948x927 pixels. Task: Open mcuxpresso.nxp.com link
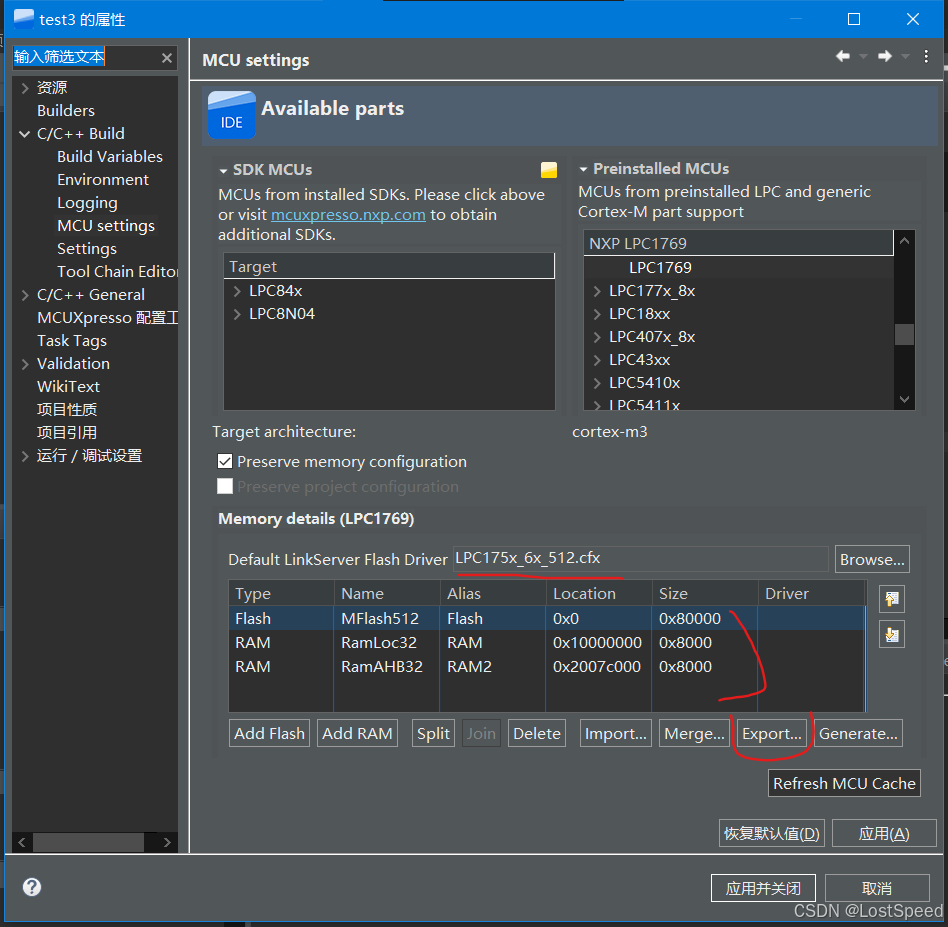pyautogui.click(x=348, y=215)
